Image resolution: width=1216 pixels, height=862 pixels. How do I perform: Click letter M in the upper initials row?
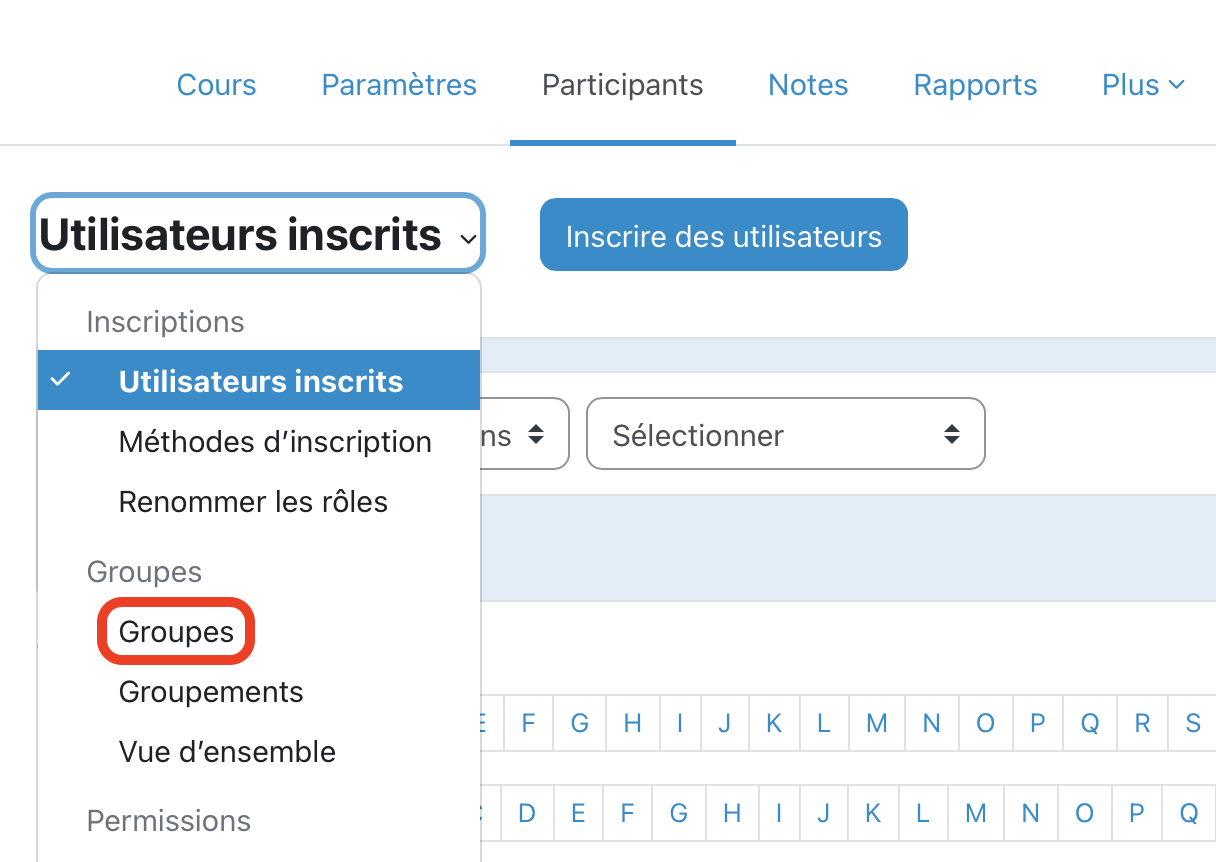point(877,723)
